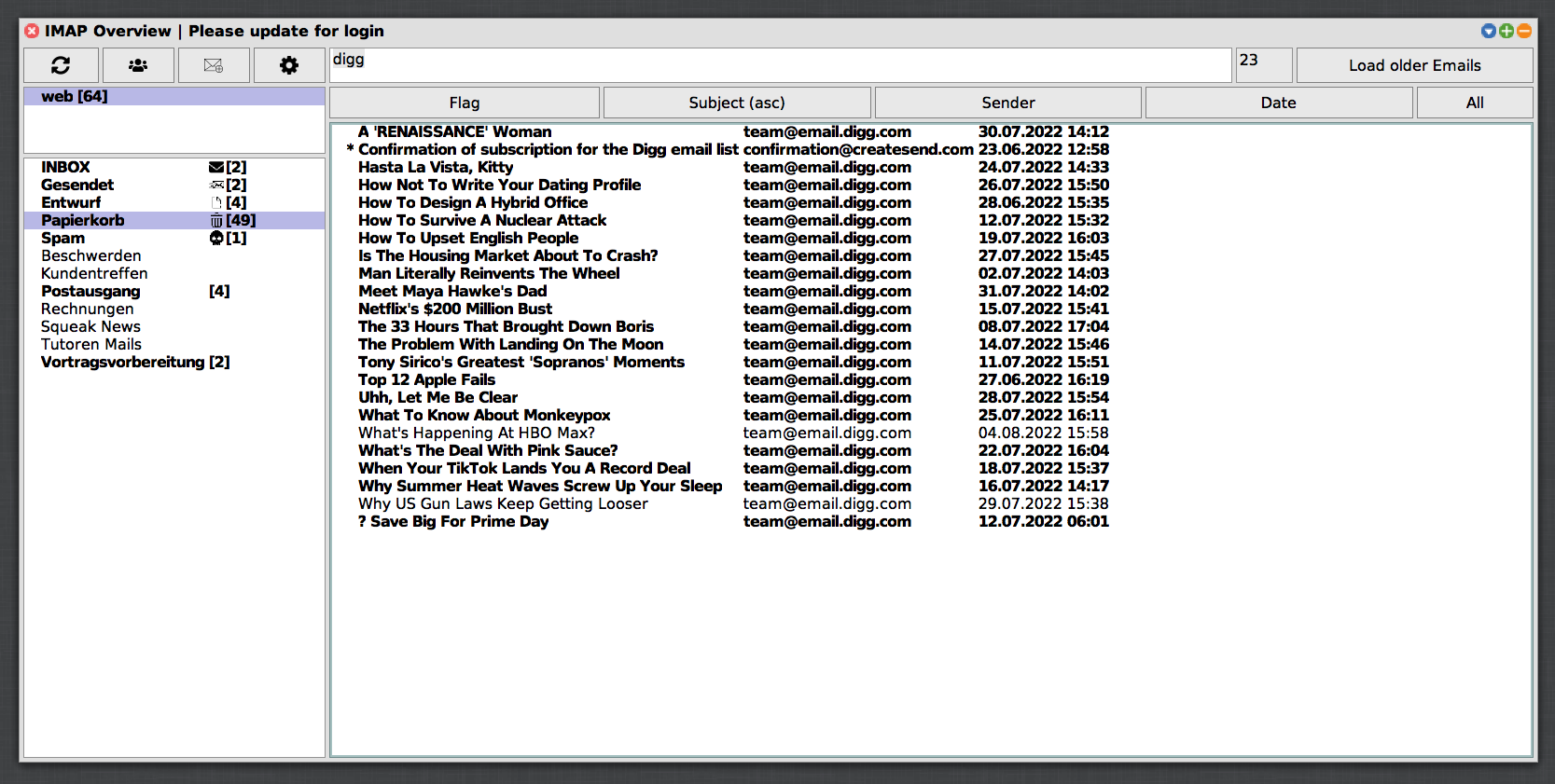Open the Spam folder
Image resolution: width=1555 pixels, height=784 pixels.
click(x=174, y=238)
